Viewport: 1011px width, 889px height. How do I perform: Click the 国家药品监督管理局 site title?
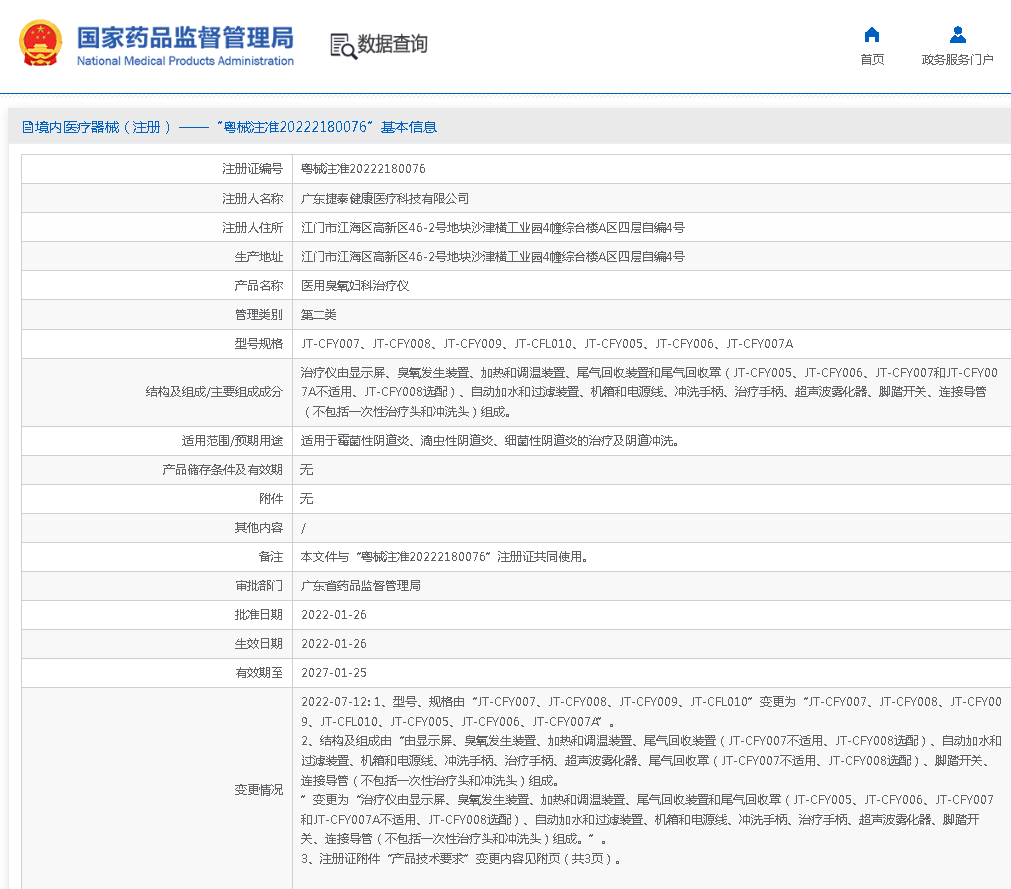coord(185,37)
